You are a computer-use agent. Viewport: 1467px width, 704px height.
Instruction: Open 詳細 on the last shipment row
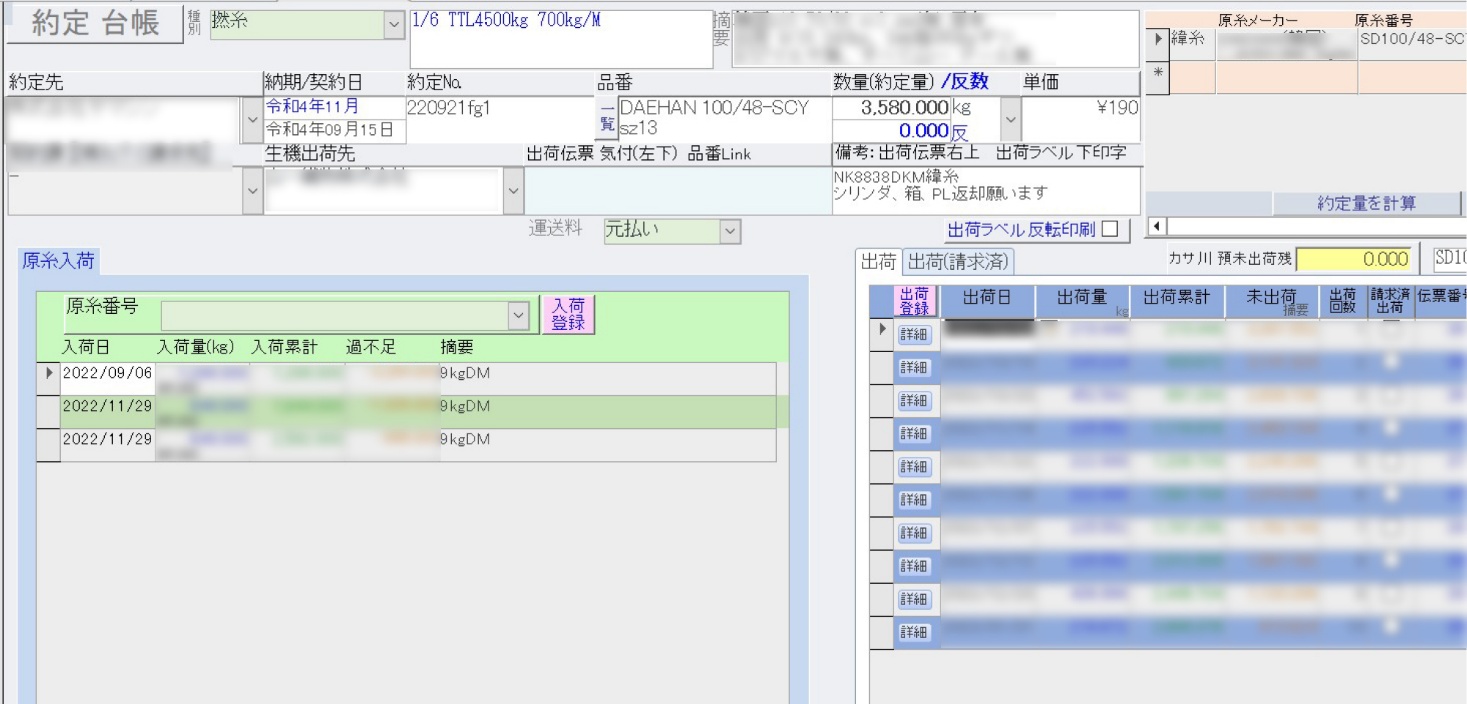click(914, 632)
